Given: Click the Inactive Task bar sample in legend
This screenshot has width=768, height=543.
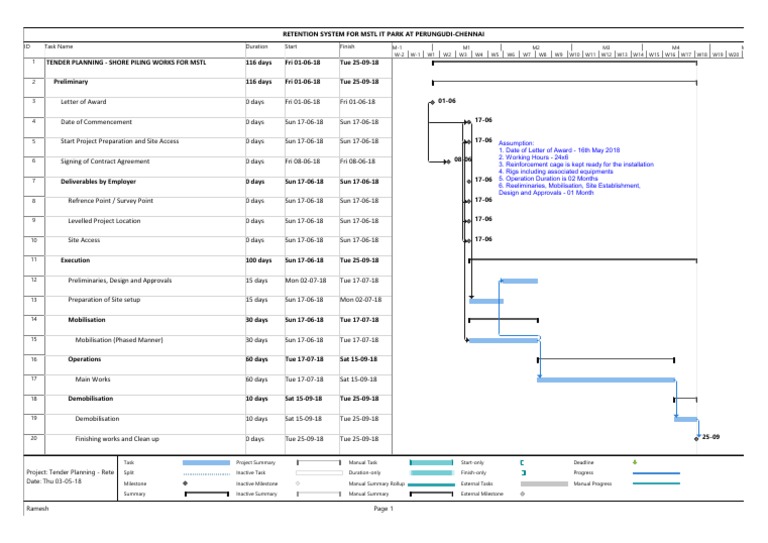Looking at the screenshot, I should tap(319, 473).
